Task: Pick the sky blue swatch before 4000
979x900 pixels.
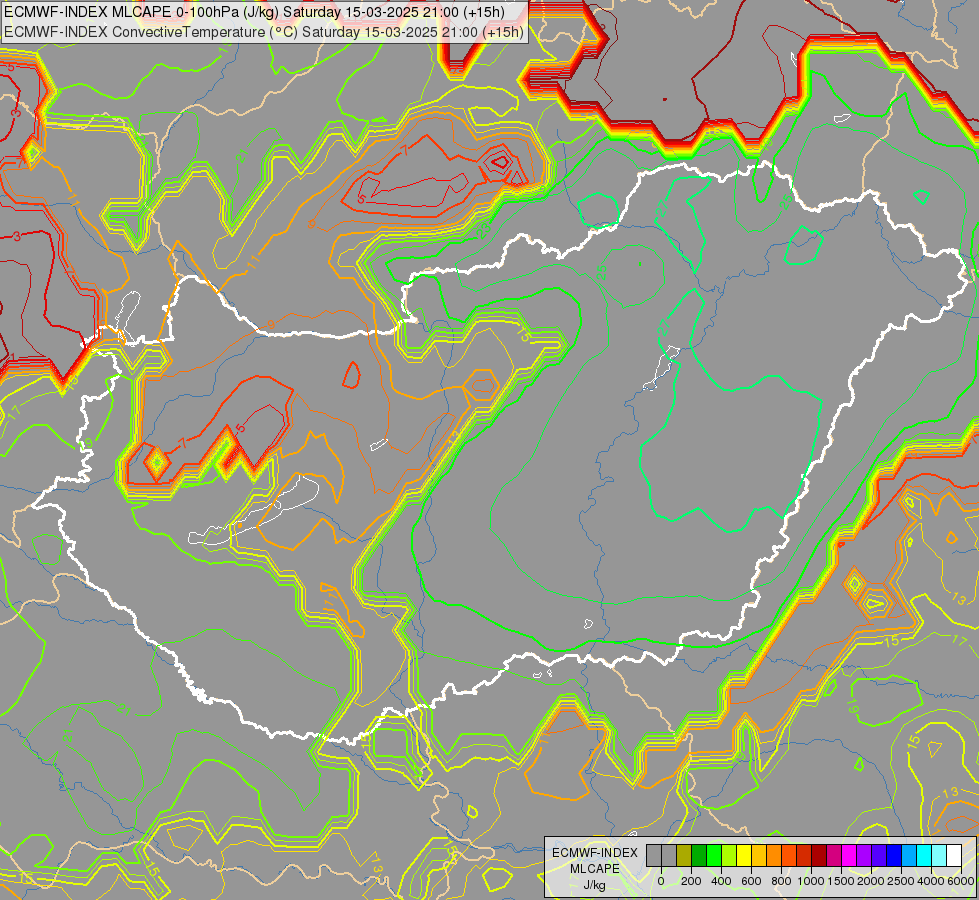Action: (x=909, y=856)
